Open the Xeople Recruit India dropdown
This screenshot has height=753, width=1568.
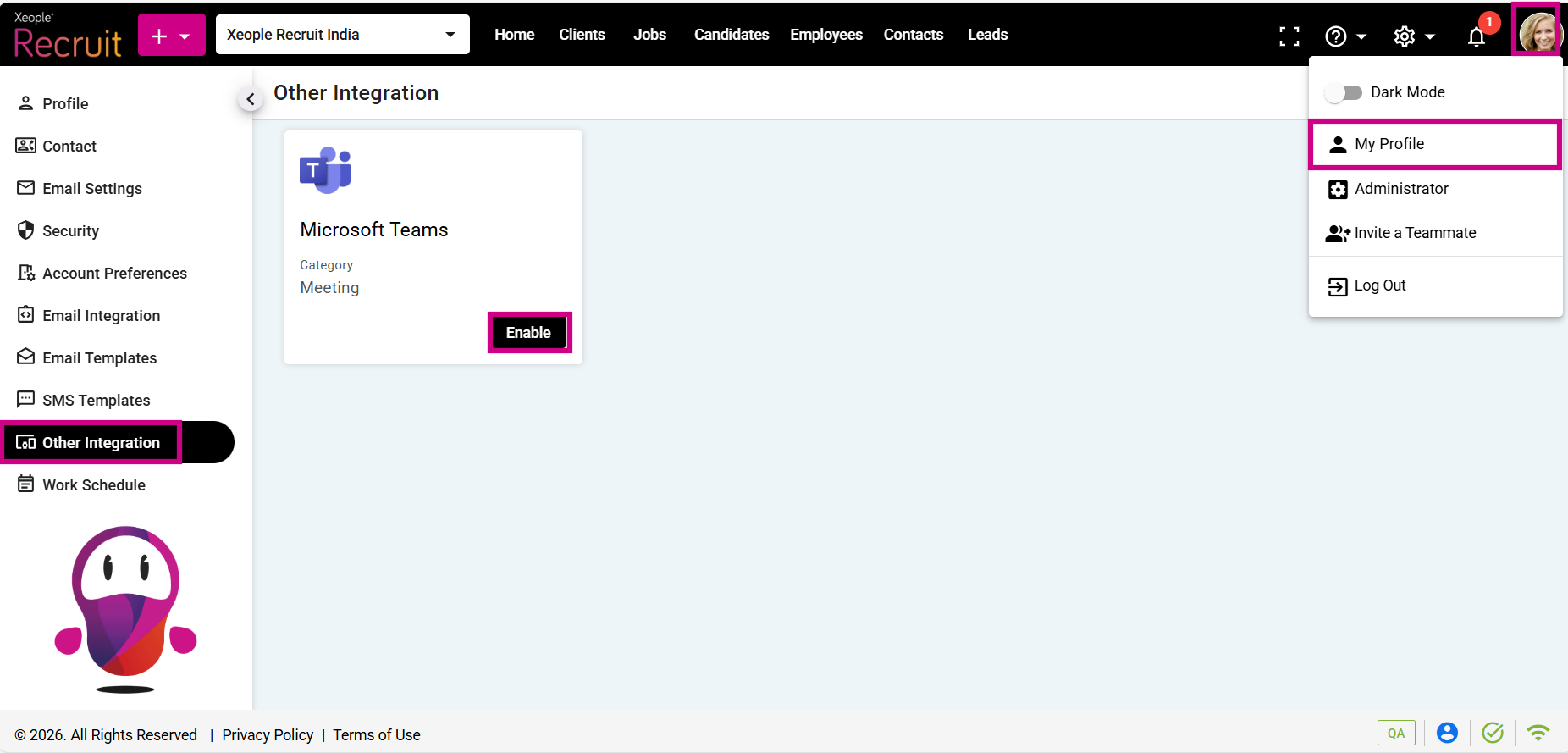[342, 35]
